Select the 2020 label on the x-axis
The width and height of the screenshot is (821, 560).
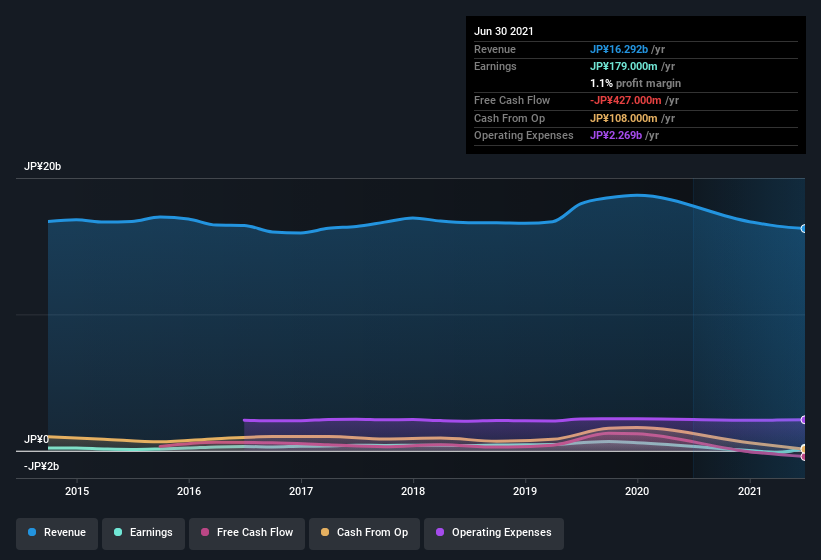pyautogui.click(x=637, y=491)
